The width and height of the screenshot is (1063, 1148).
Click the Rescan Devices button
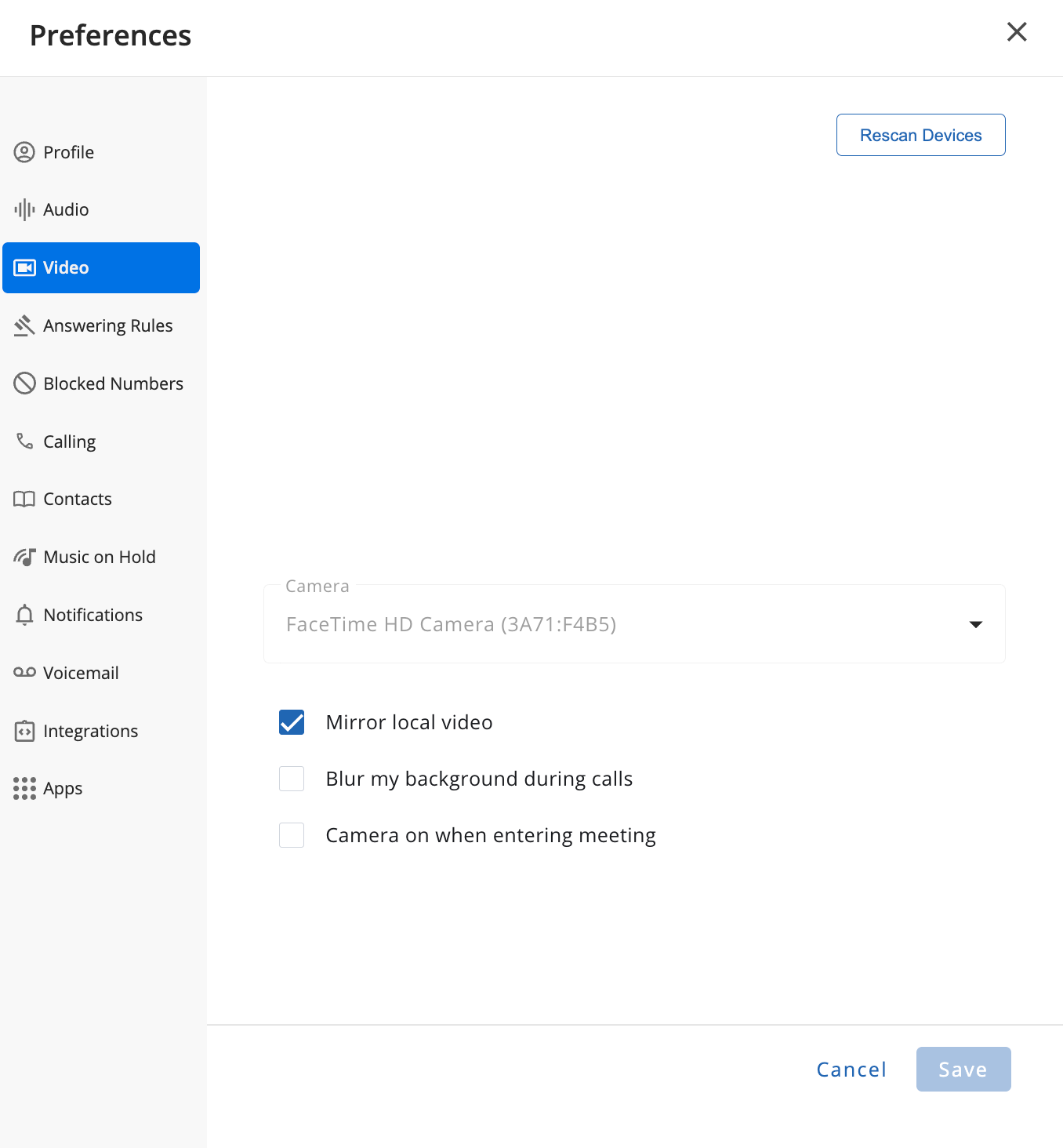coord(921,135)
